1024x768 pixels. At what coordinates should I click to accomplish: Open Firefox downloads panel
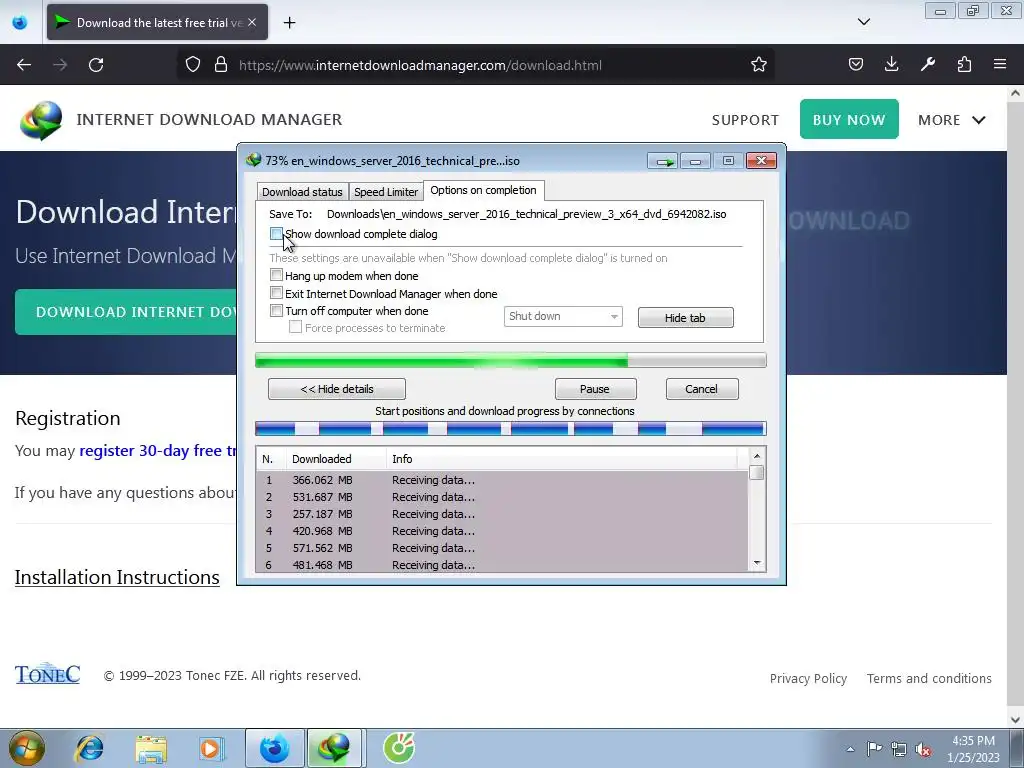891,65
